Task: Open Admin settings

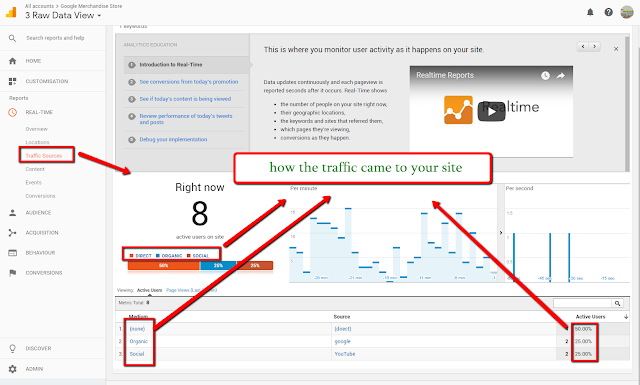Action: point(34,369)
